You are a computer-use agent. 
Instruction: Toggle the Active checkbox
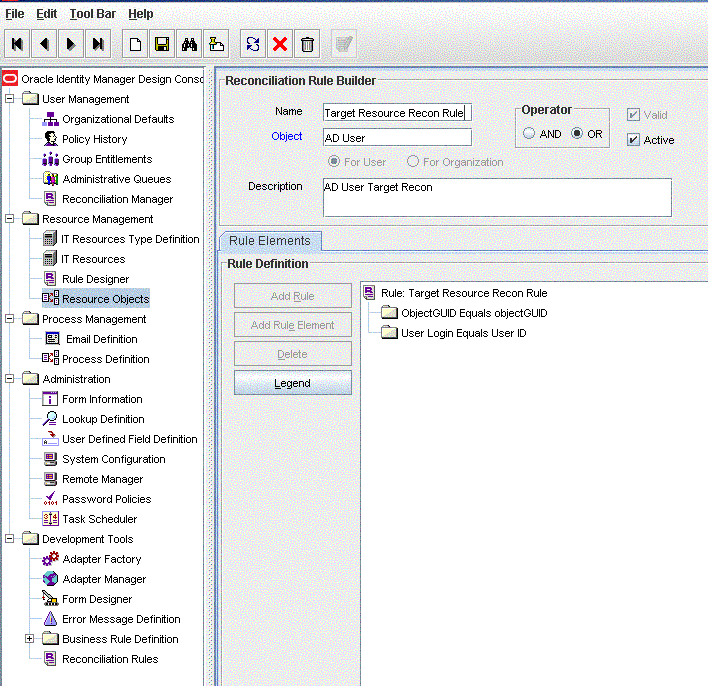[633, 140]
